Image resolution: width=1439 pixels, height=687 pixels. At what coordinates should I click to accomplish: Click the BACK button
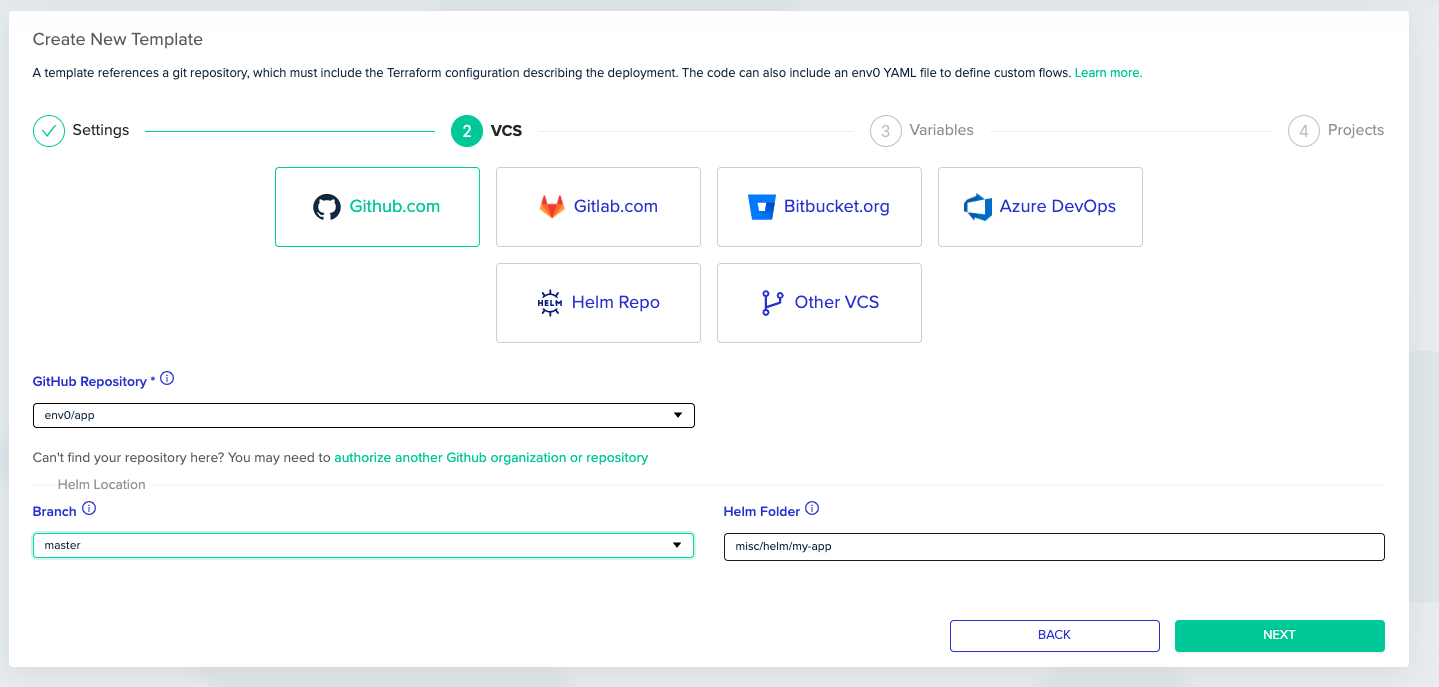[1055, 636]
